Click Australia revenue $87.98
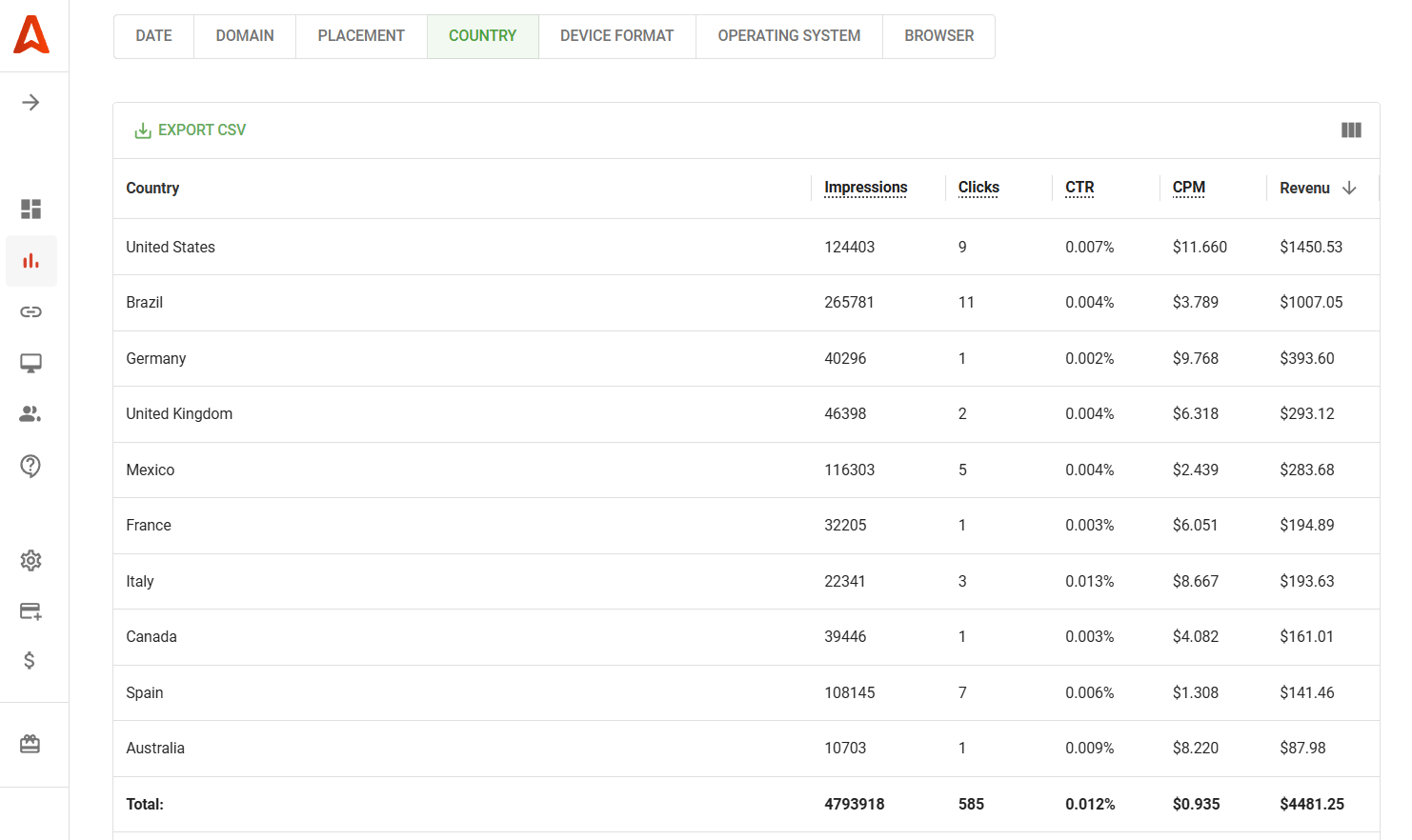 pyautogui.click(x=1302, y=748)
